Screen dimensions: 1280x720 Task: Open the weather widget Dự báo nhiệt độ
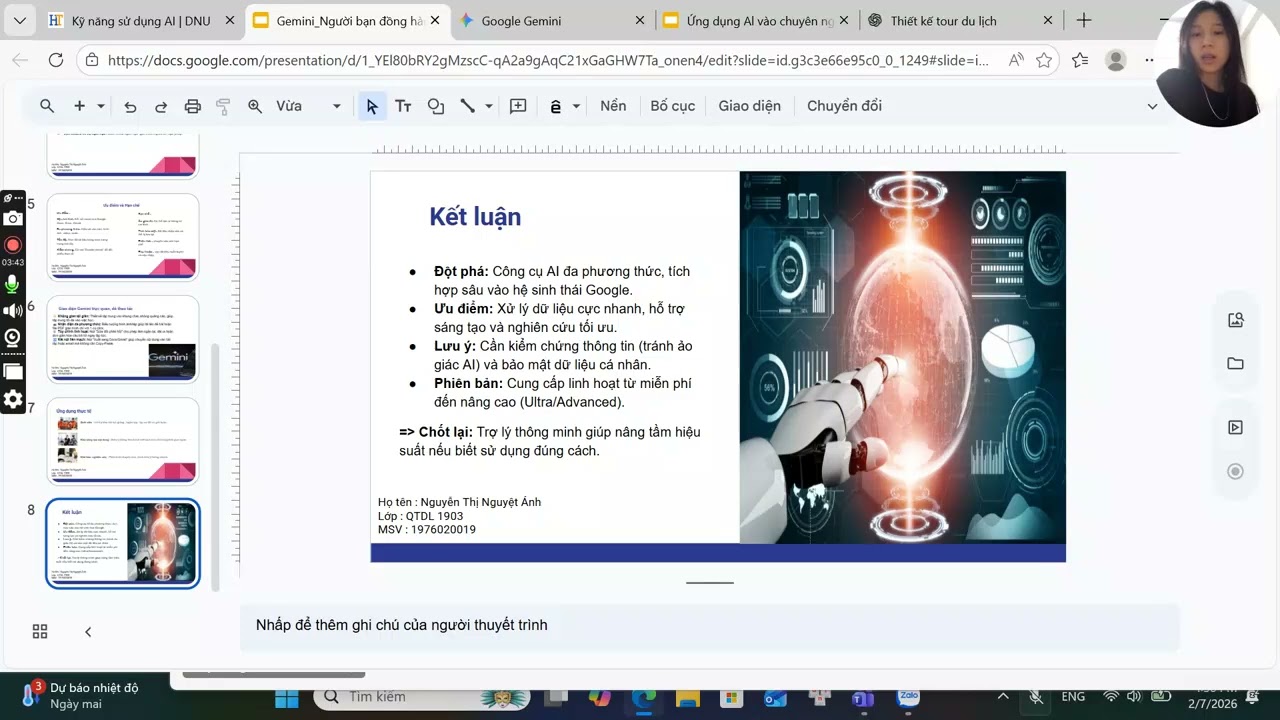coord(85,695)
